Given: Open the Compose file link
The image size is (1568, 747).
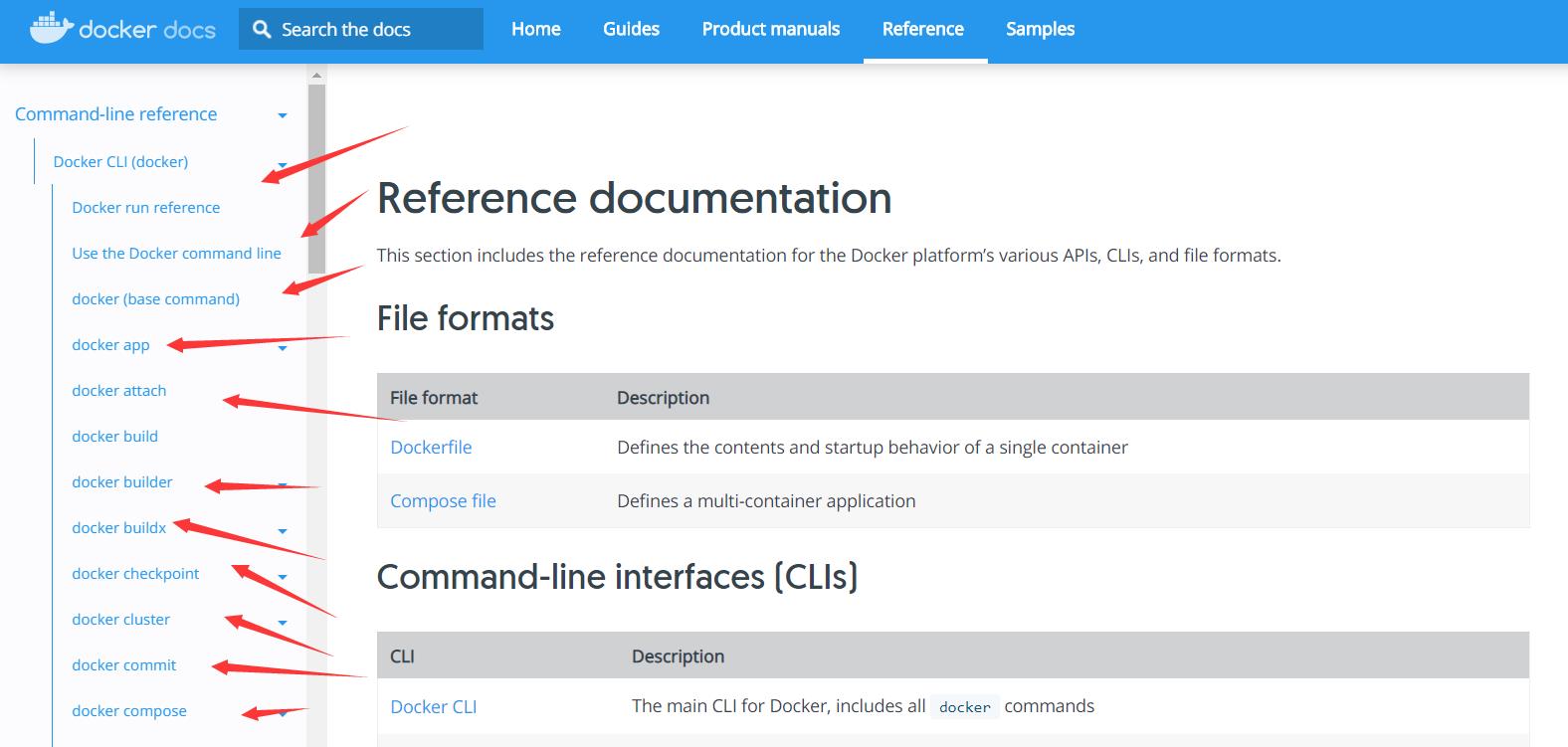Looking at the screenshot, I should tap(443, 500).
